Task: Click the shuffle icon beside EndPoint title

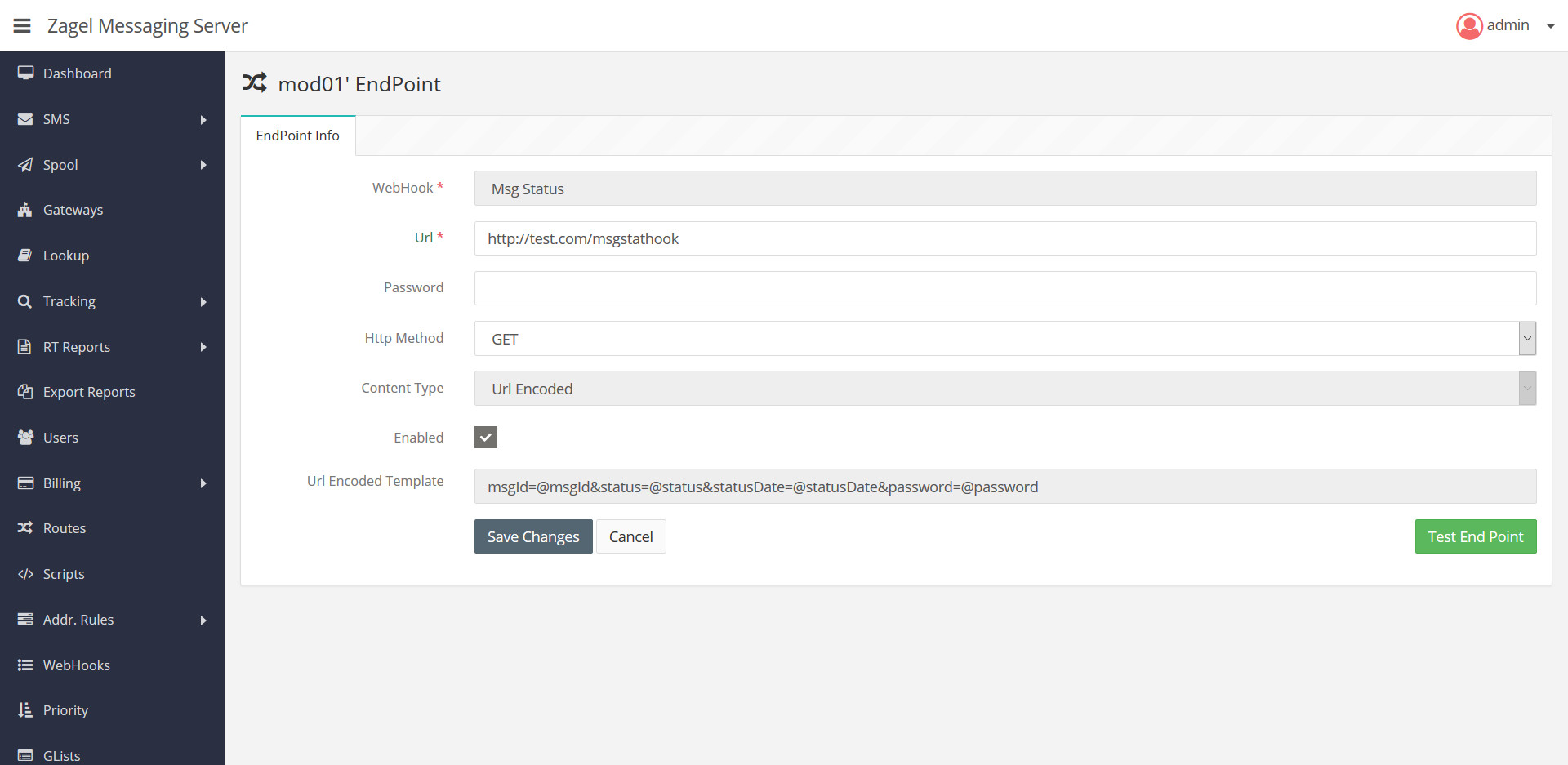Action: tap(255, 82)
